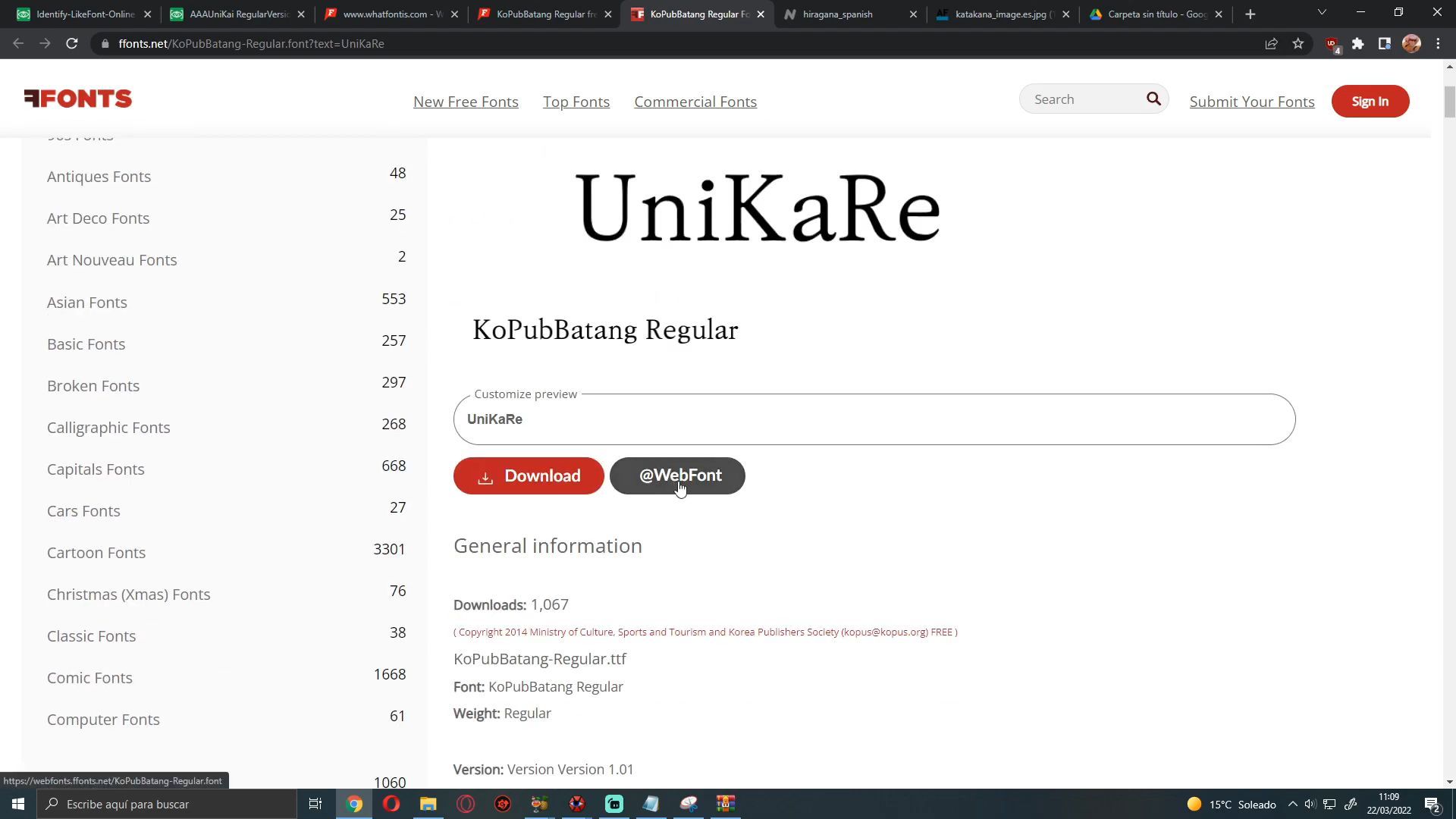Open the Extensions puzzle icon
1456x819 pixels.
click(1358, 44)
